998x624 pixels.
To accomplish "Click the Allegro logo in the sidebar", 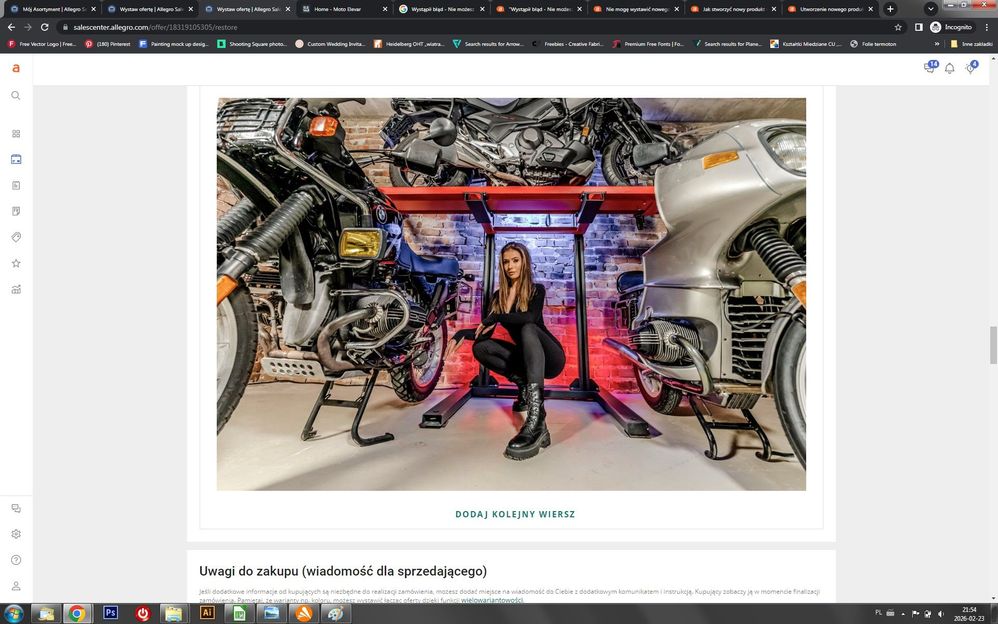I will [x=16, y=68].
